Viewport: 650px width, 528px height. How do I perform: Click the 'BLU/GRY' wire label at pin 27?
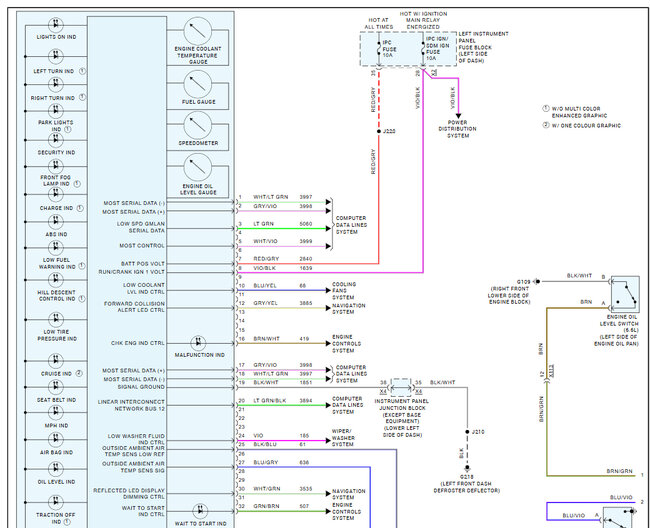(x=265, y=462)
